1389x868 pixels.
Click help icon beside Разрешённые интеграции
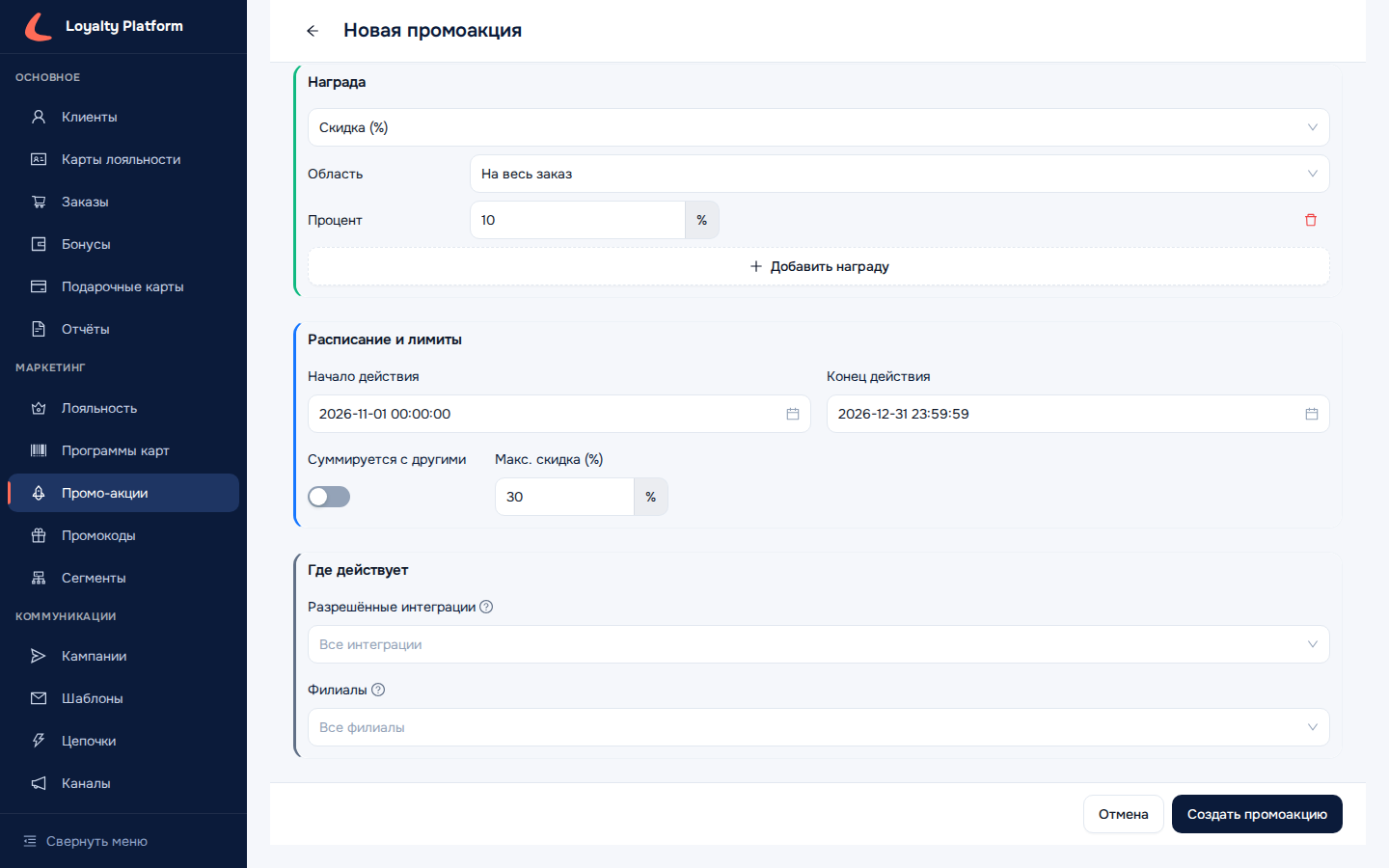[486, 607]
